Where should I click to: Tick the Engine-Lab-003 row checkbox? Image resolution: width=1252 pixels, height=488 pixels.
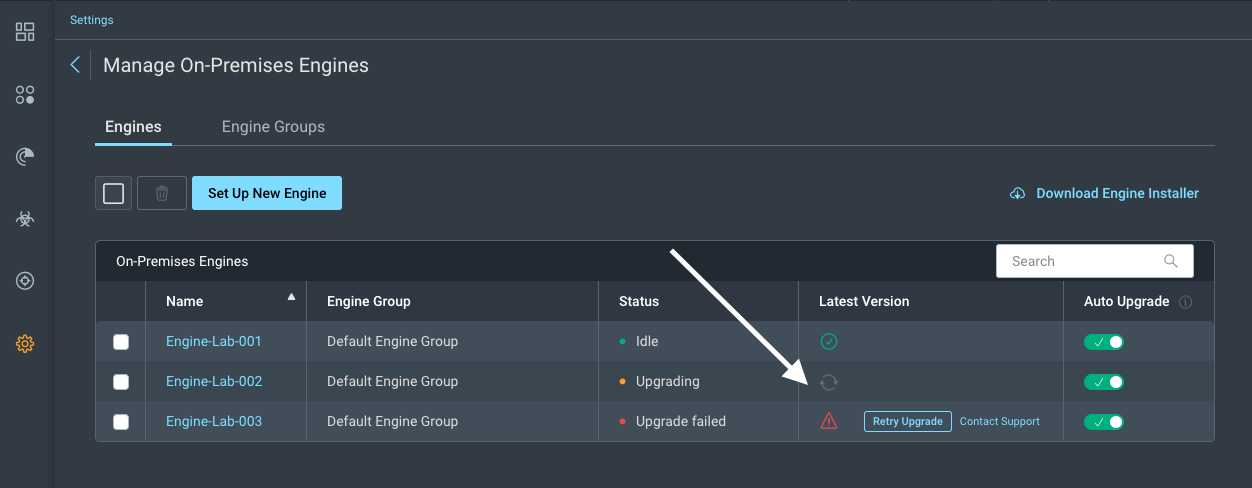pos(121,422)
